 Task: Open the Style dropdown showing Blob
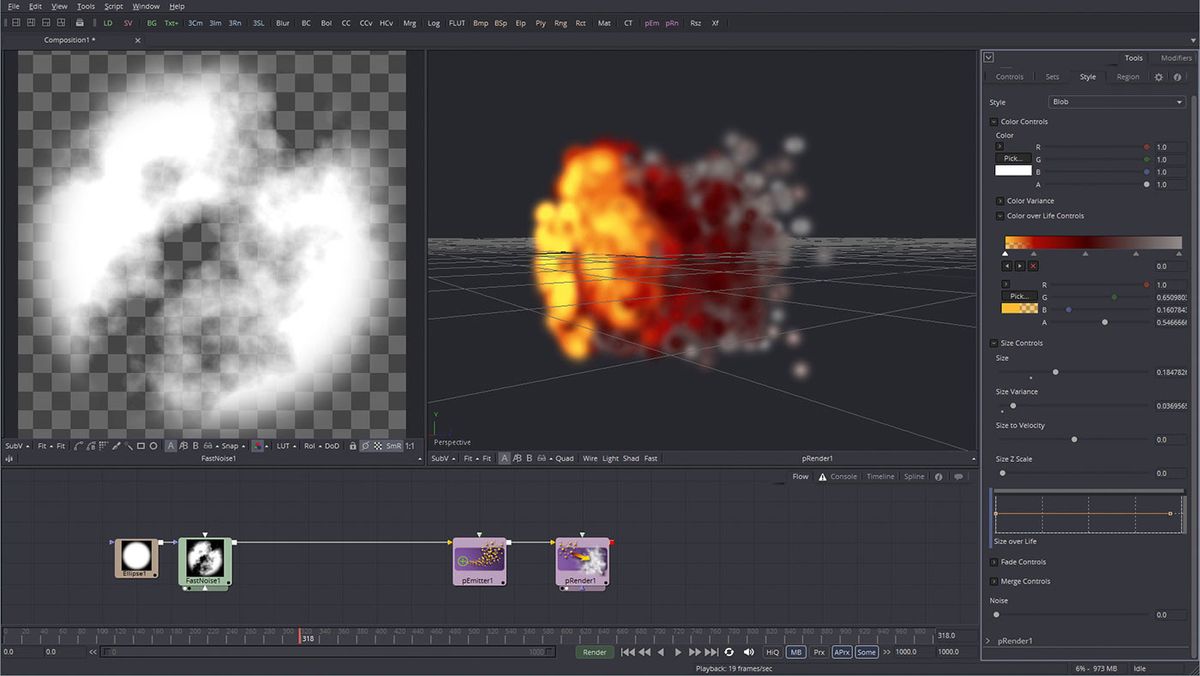click(x=1117, y=101)
